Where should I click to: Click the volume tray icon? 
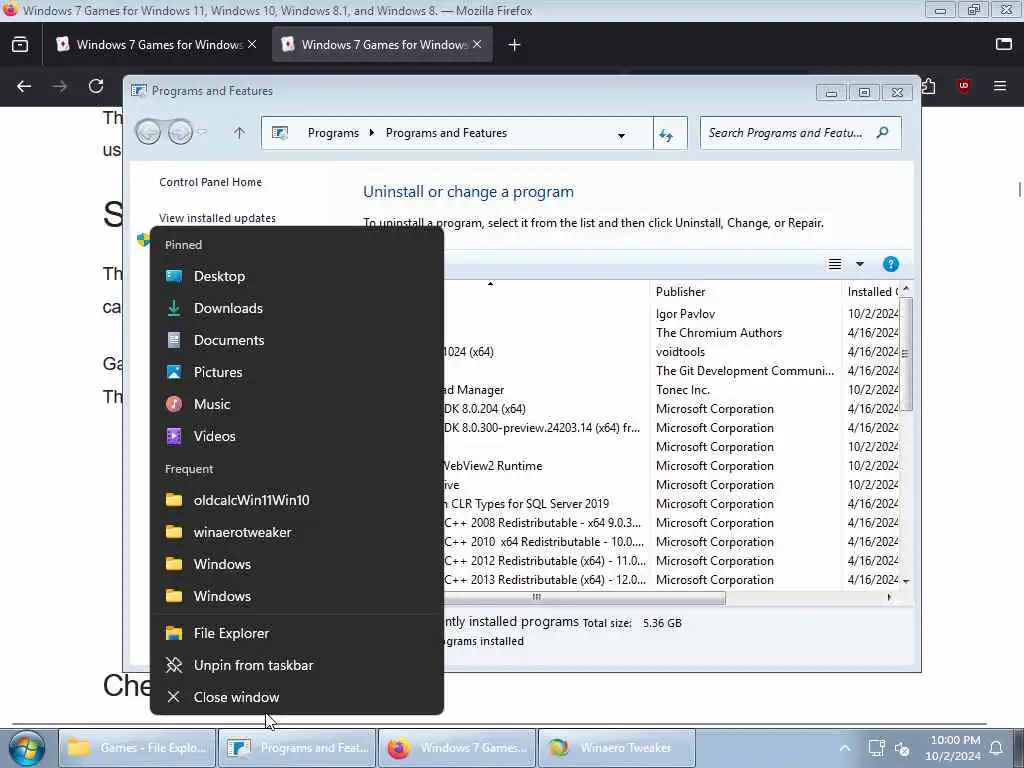903,749
